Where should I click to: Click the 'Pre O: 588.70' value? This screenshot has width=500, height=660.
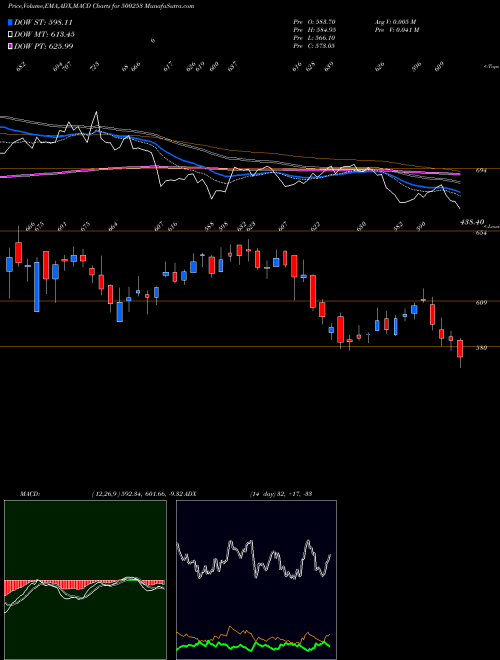pyautogui.click(x=314, y=22)
